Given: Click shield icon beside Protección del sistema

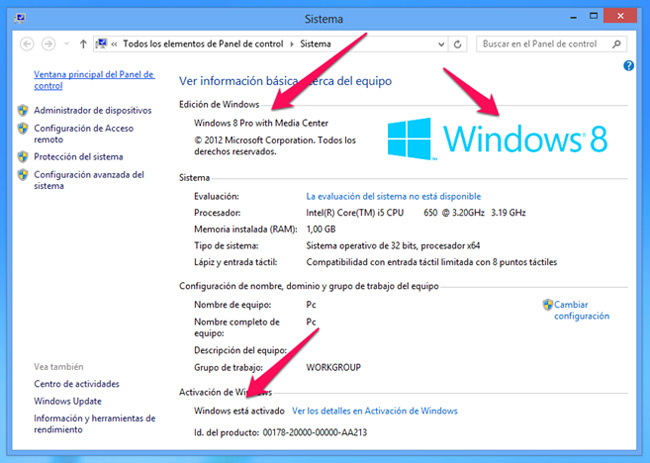Looking at the screenshot, I should [23, 157].
